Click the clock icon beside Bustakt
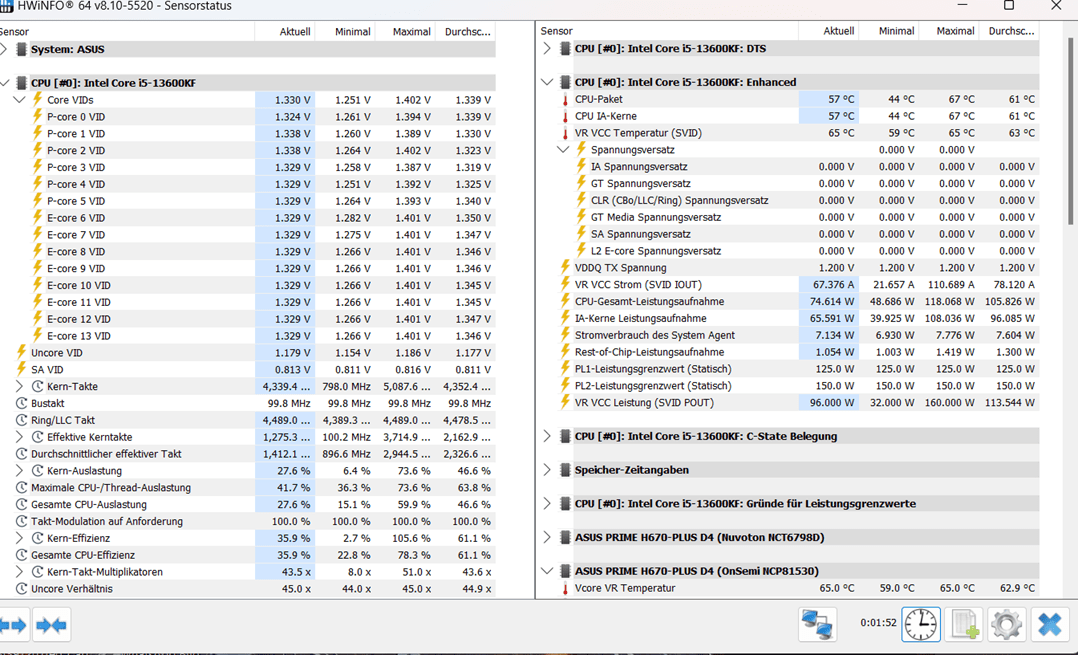 click(x=21, y=403)
